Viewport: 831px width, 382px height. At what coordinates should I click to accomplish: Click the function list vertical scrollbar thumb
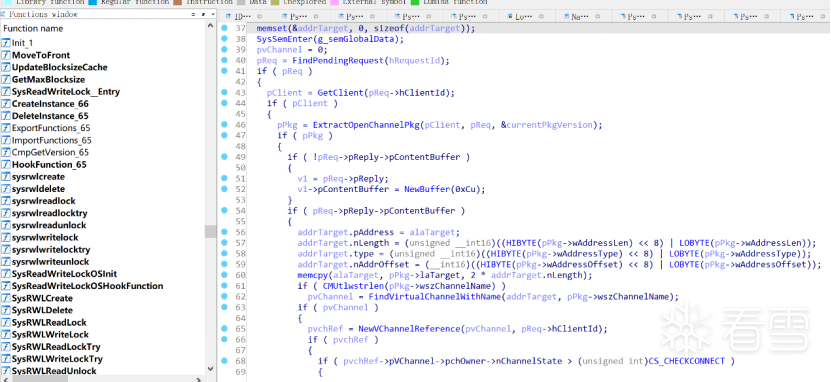(210, 232)
